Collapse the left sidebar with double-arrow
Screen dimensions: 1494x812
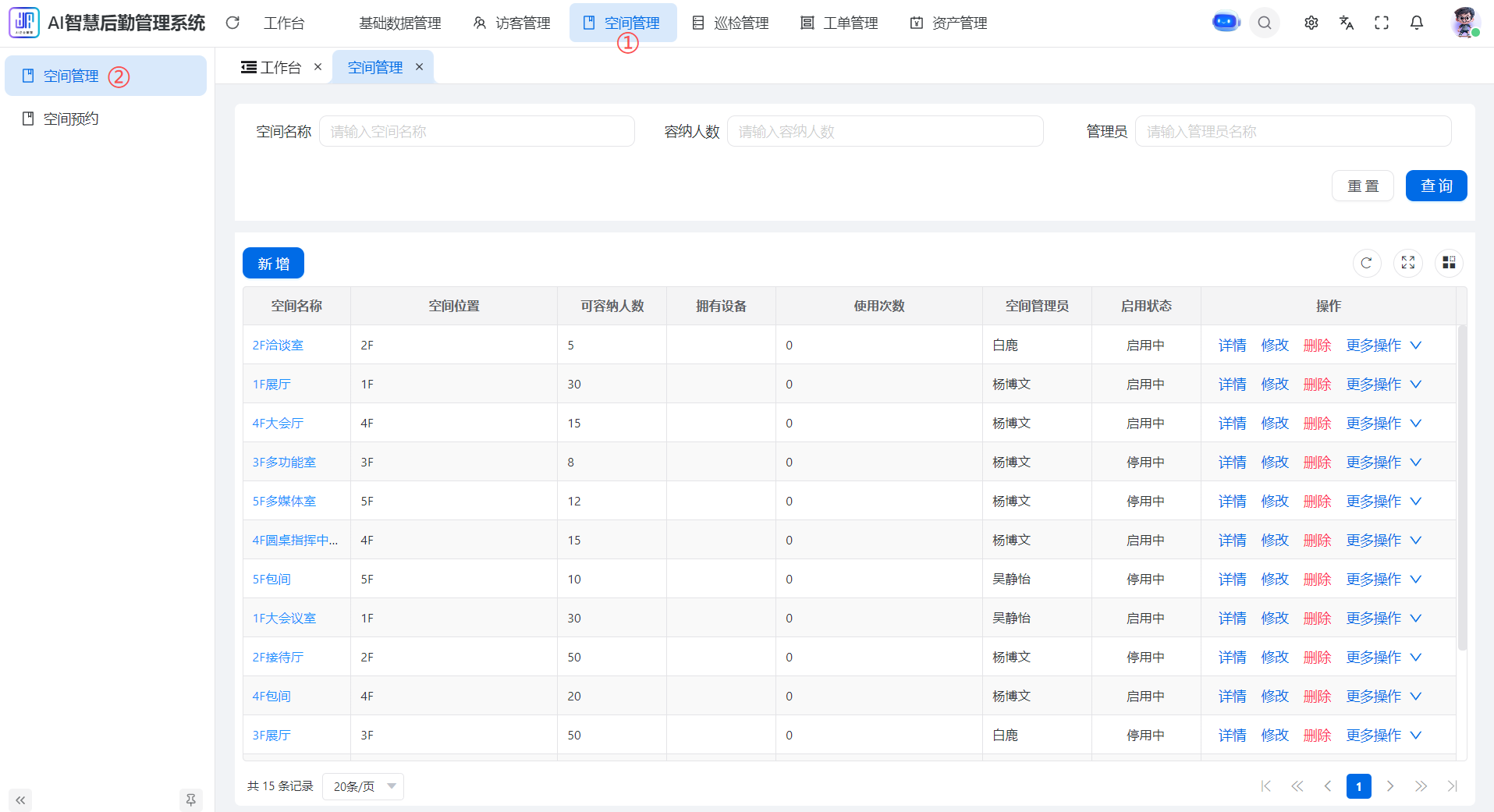click(20, 800)
